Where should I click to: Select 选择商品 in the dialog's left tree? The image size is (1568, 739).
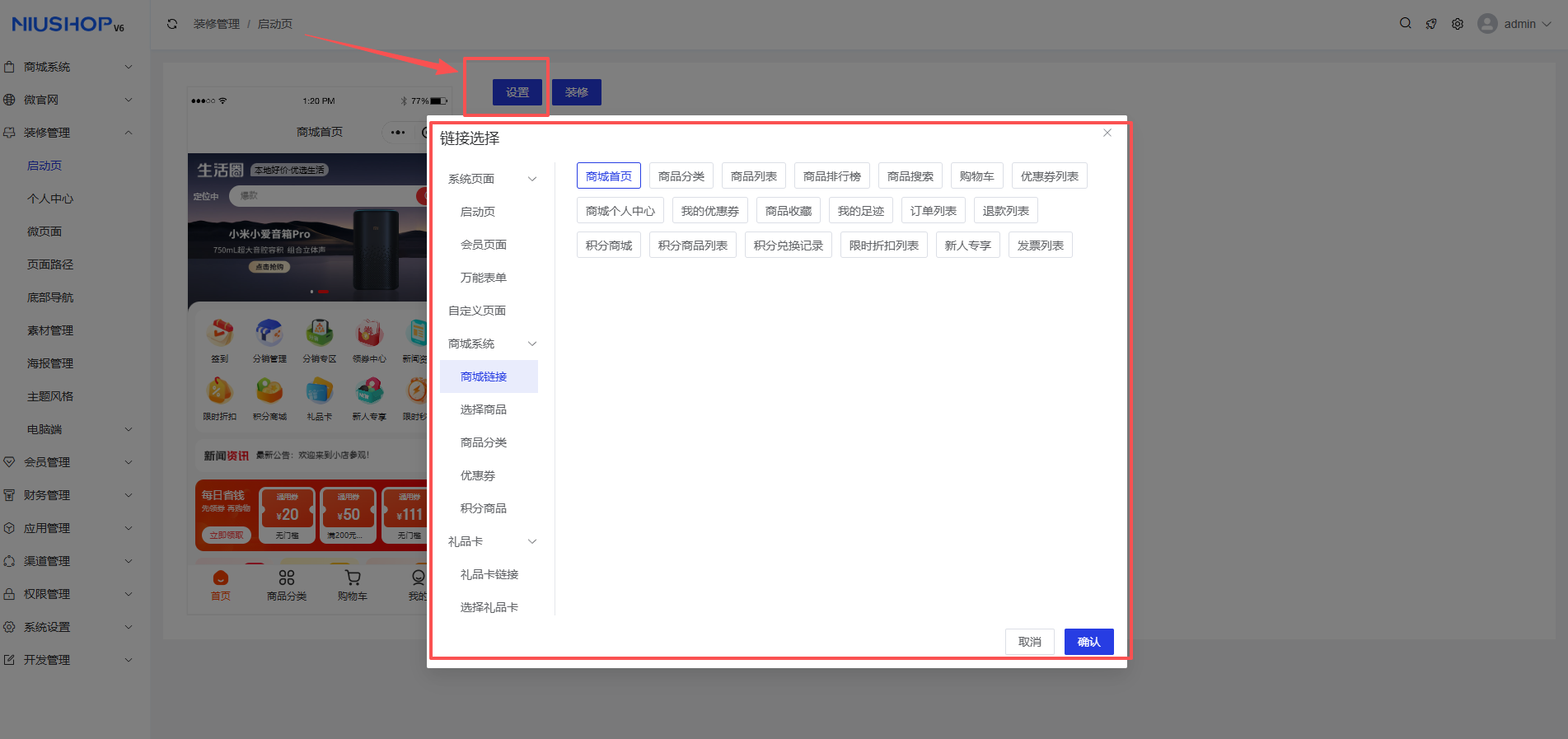pyautogui.click(x=484, y=409)
